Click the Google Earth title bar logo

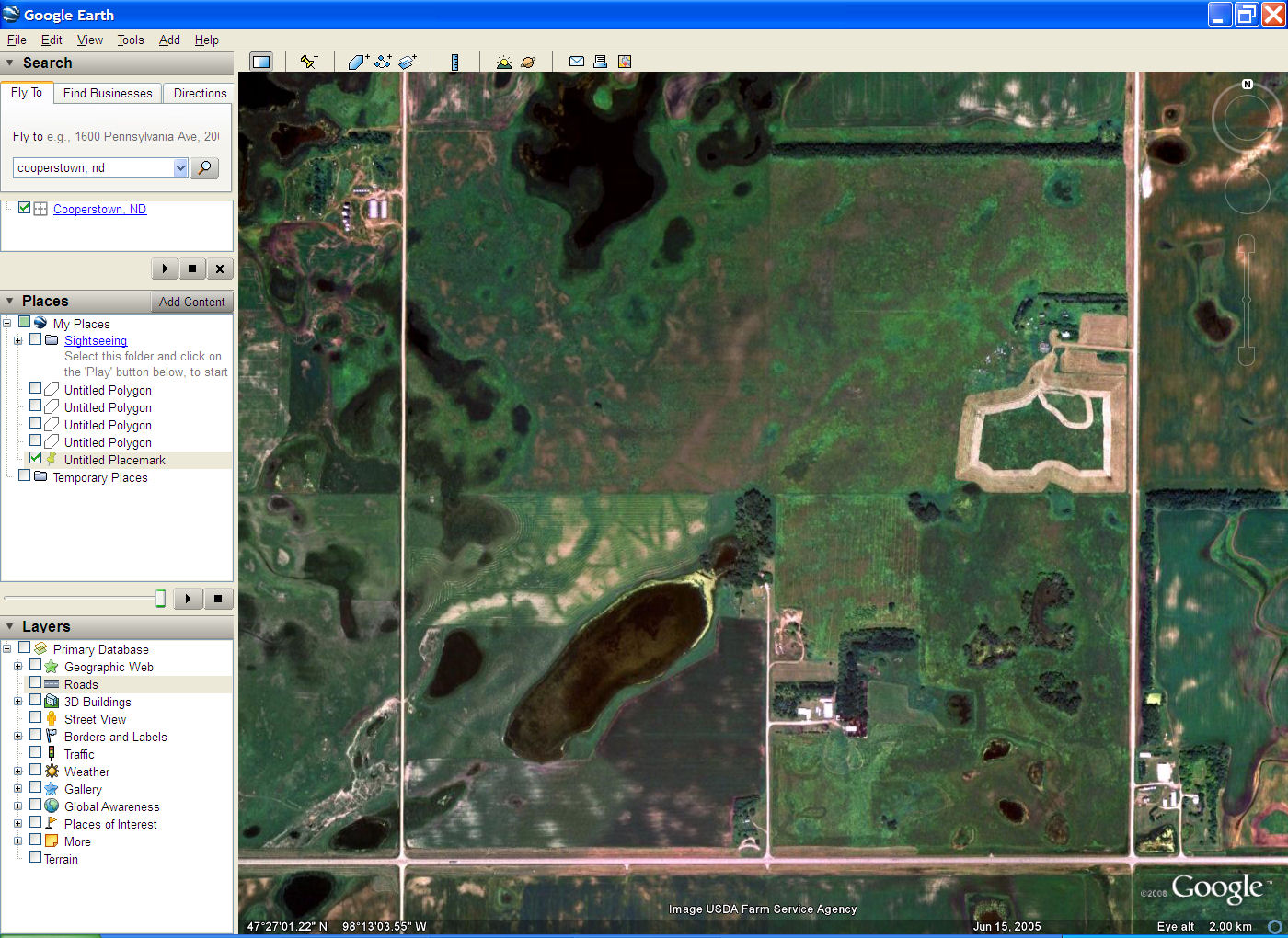tap(11, 14)
